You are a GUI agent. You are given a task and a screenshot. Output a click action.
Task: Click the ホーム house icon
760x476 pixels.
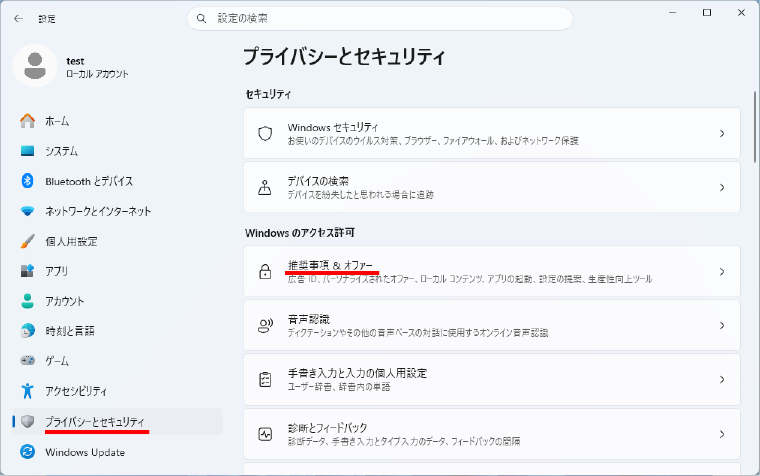point(28,121)
